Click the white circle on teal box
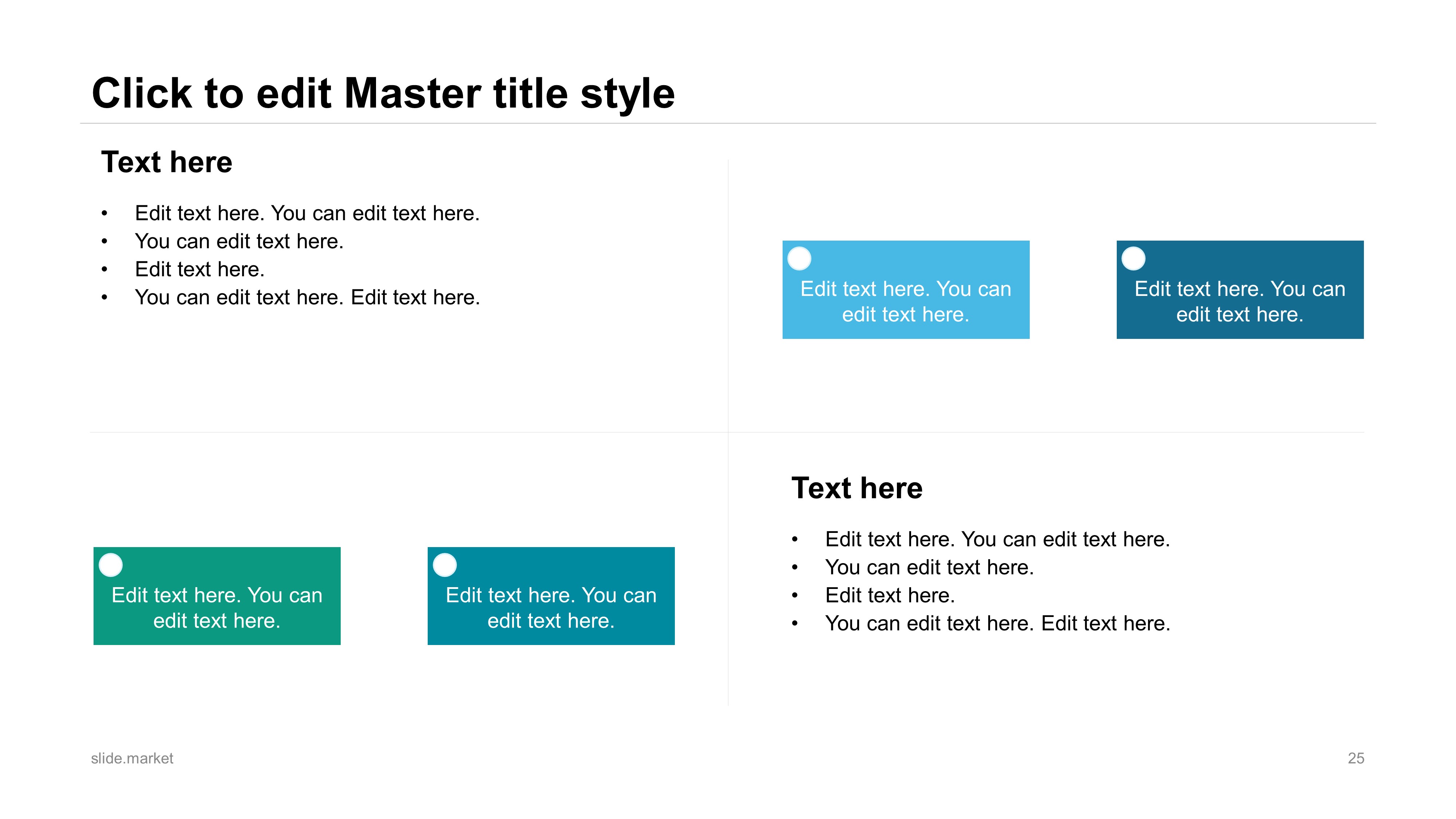The height and width of the screenshot is (819, 1456). coord(445,565)
